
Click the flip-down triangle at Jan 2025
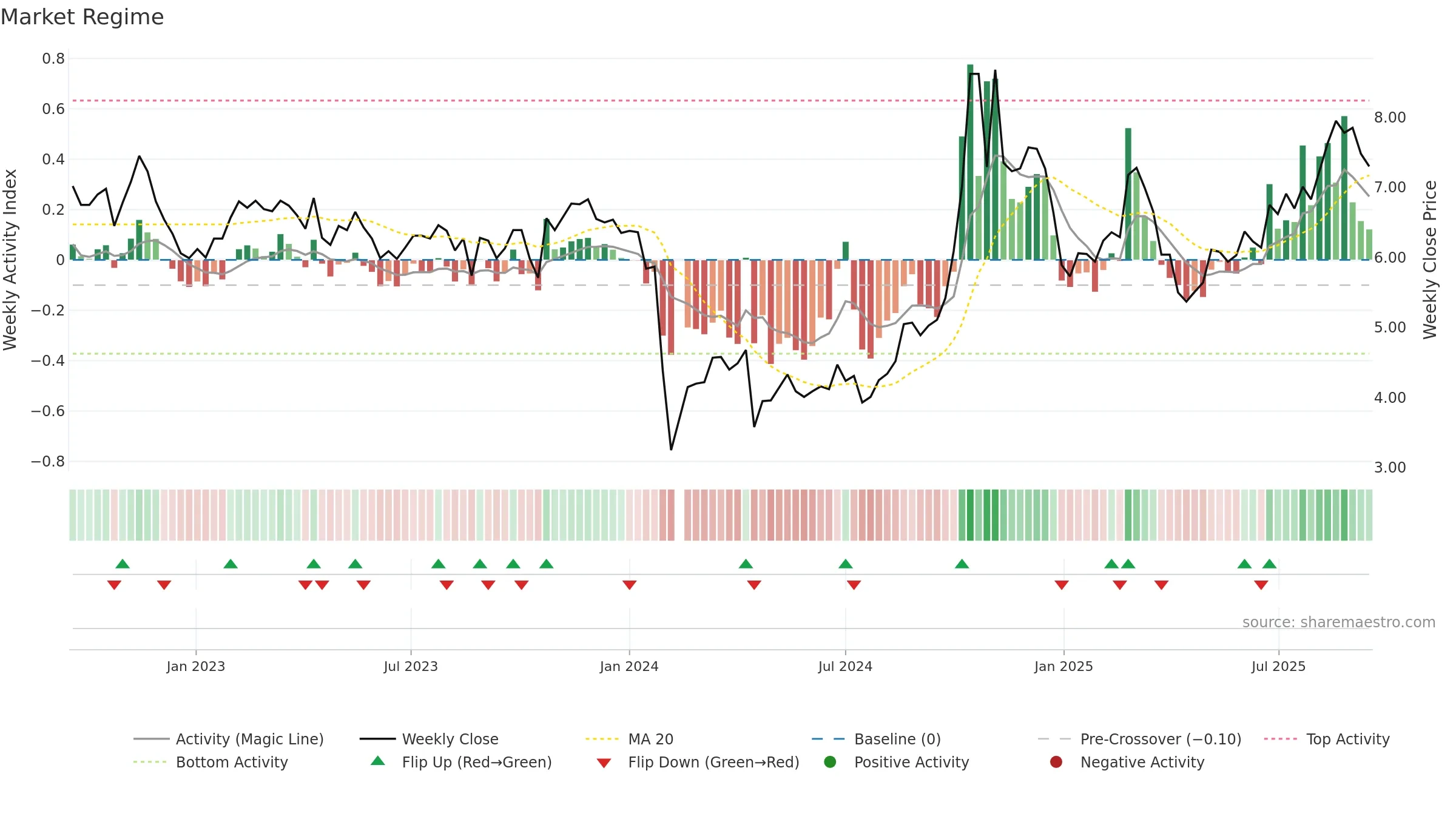[x=1062, y=585]
